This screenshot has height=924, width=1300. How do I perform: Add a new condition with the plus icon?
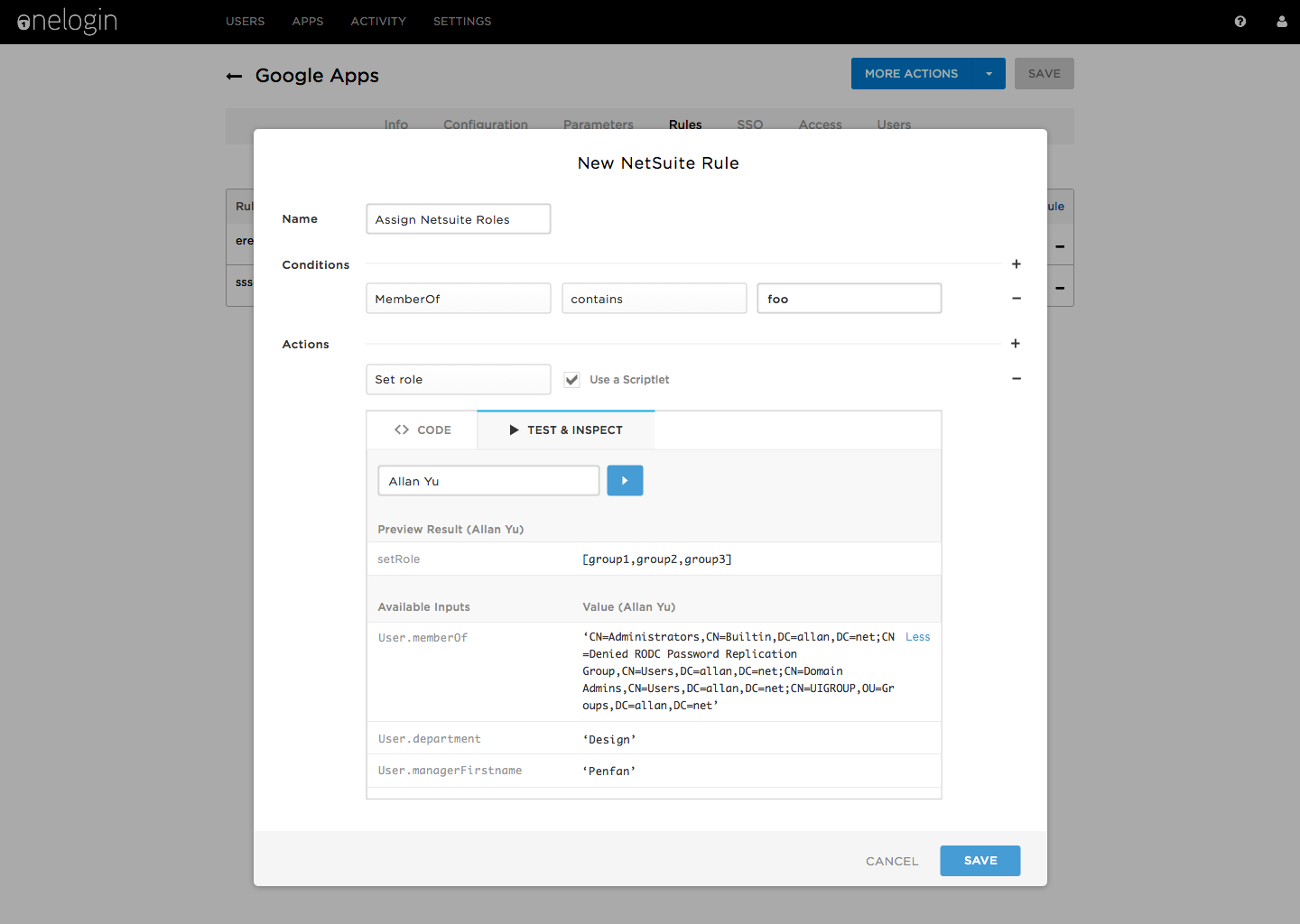point(1017,264)
